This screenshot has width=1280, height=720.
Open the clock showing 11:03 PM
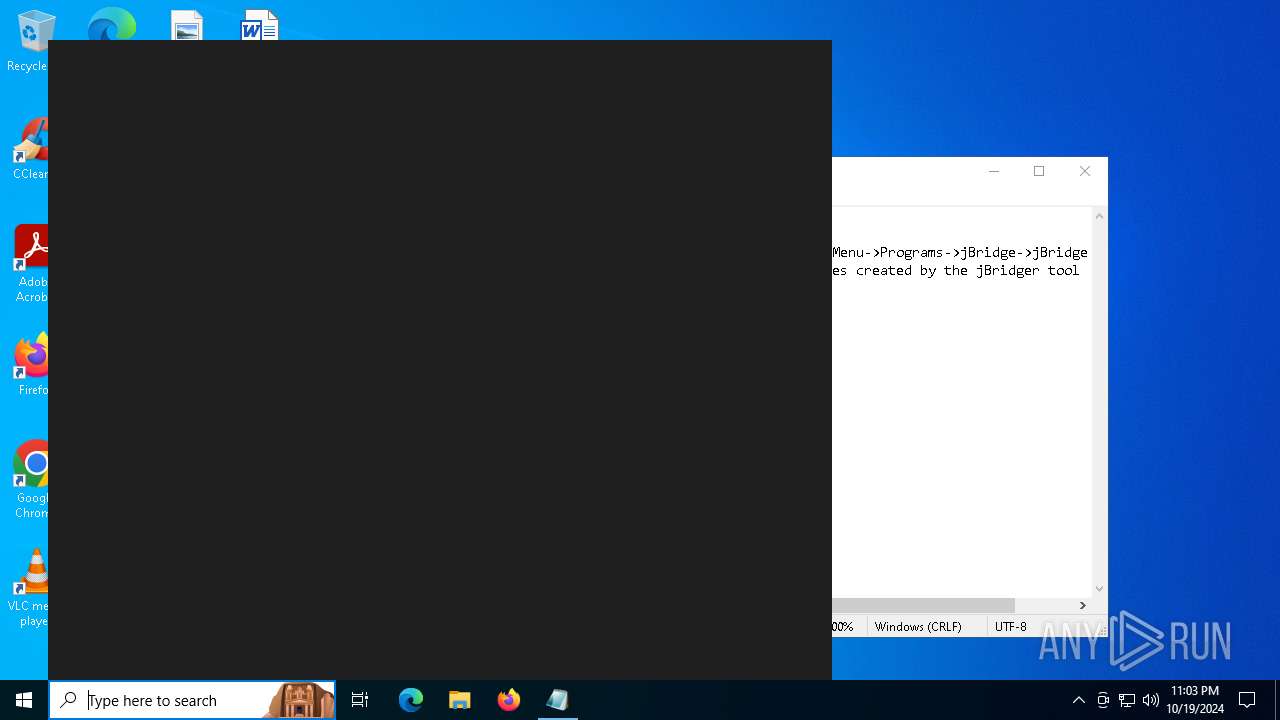point(1195,700)
